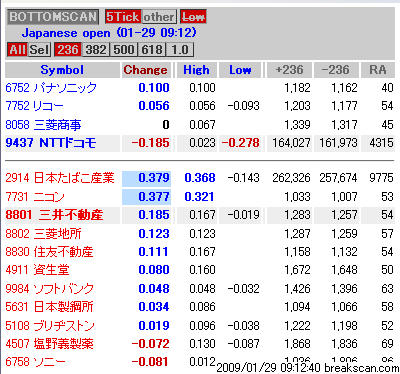
Task: Sort by the Change column header
Action: point(146,70)
